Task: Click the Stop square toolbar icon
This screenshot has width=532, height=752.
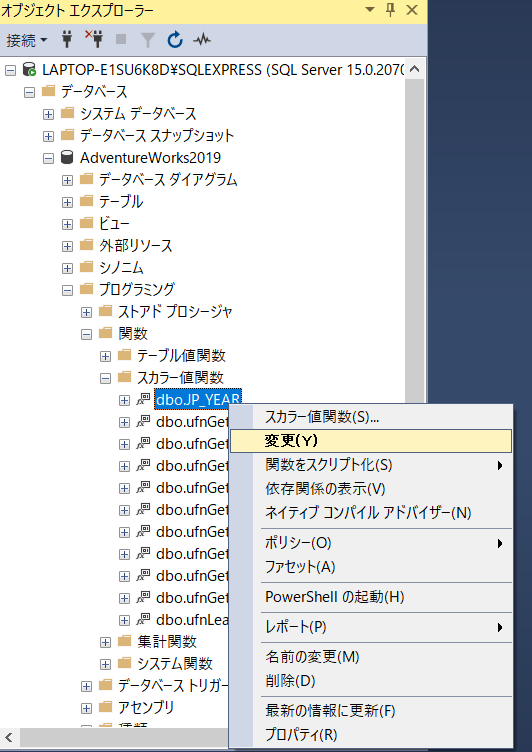Action: [x=121, y=39]
